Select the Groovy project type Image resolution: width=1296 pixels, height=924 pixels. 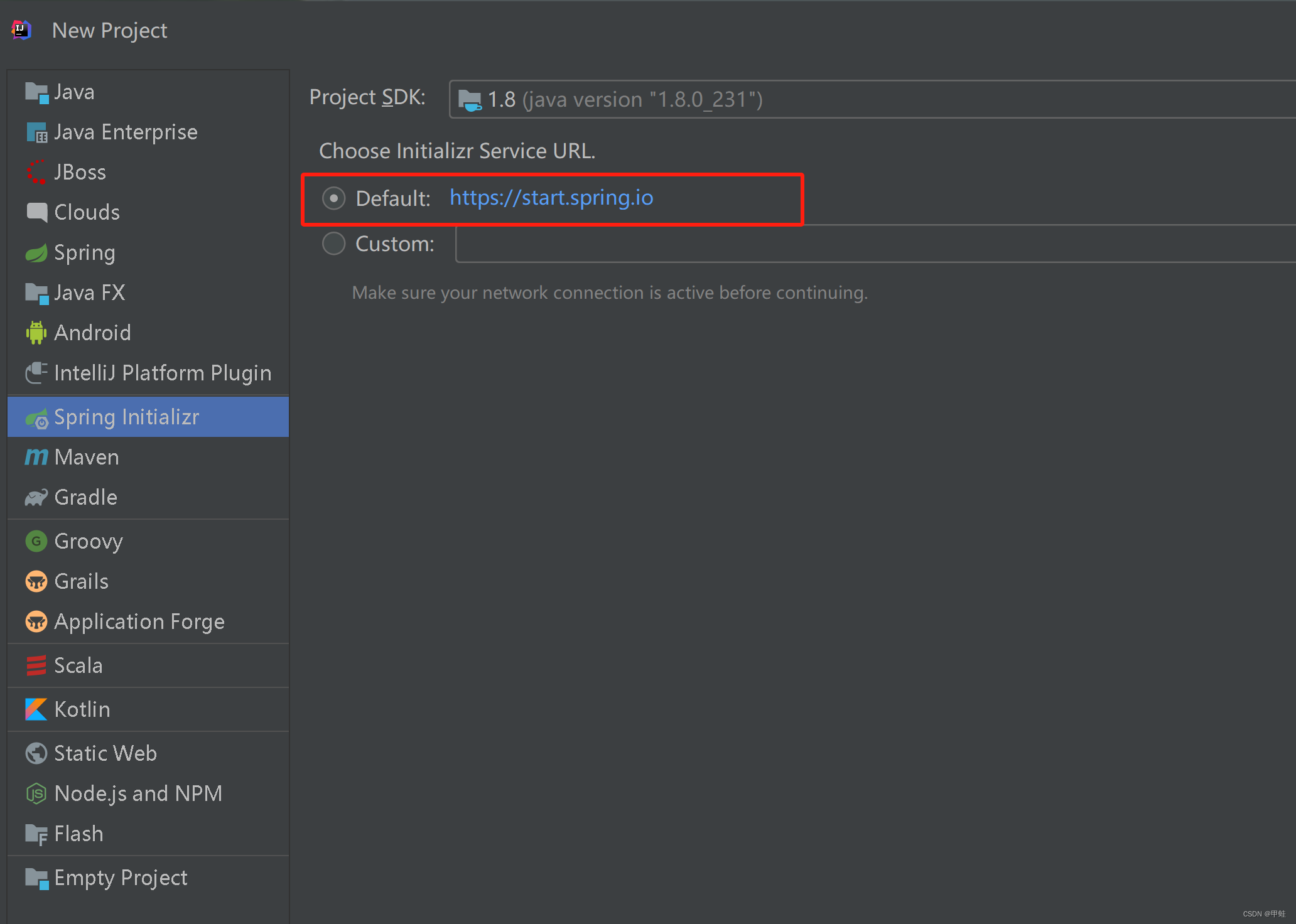click(x=88, y=540)
